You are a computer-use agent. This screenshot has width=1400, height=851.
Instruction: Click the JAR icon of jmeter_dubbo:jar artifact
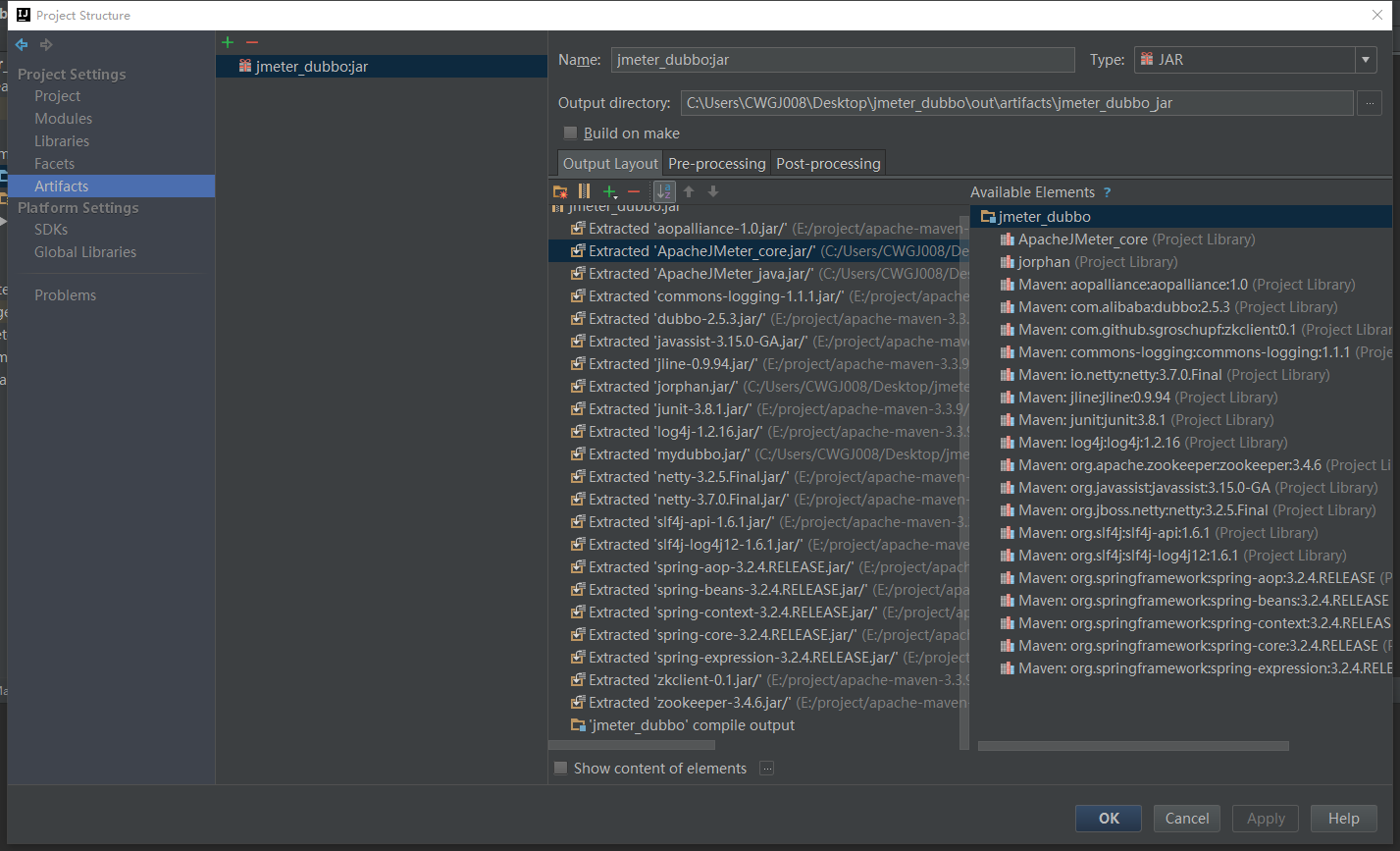[x=245, y=67]
